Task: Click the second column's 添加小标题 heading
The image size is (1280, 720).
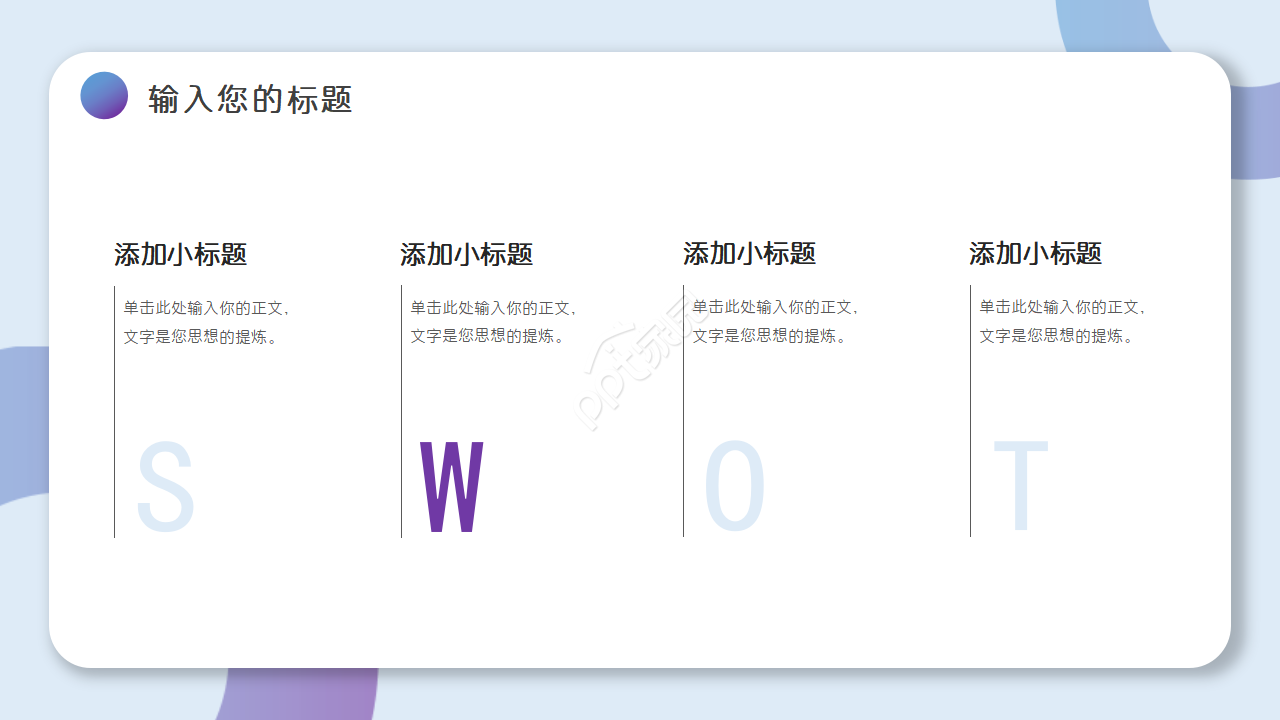Action: tap(465, 255)
